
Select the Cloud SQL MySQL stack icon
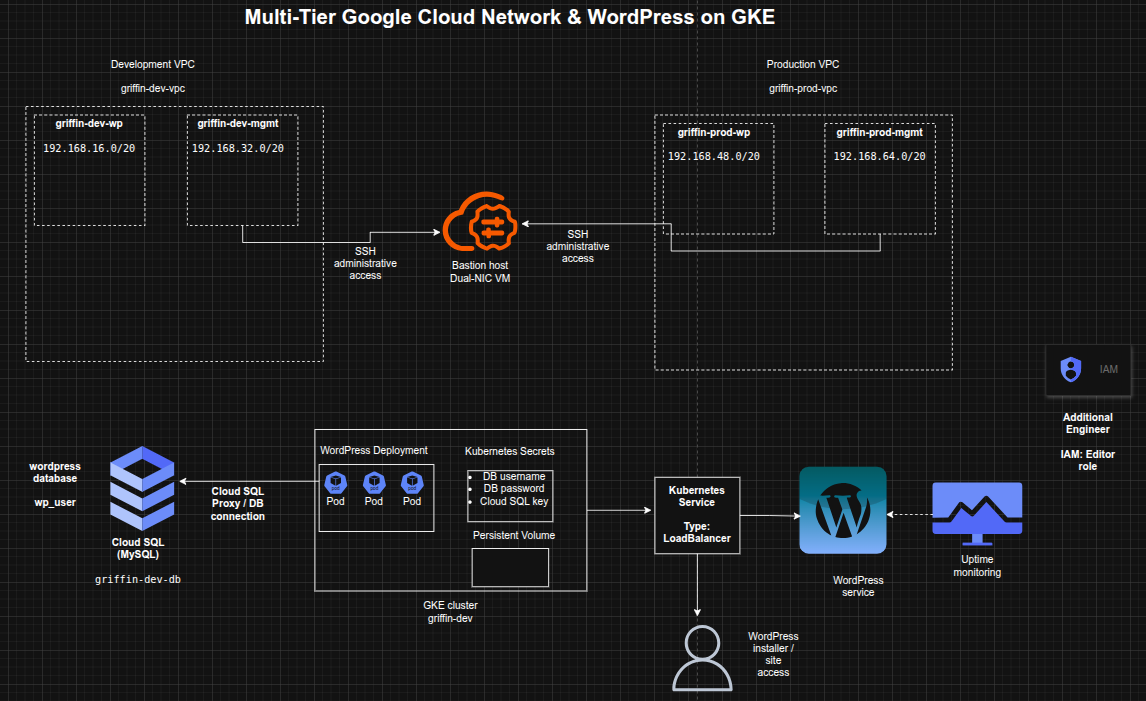tap(141, 488)
